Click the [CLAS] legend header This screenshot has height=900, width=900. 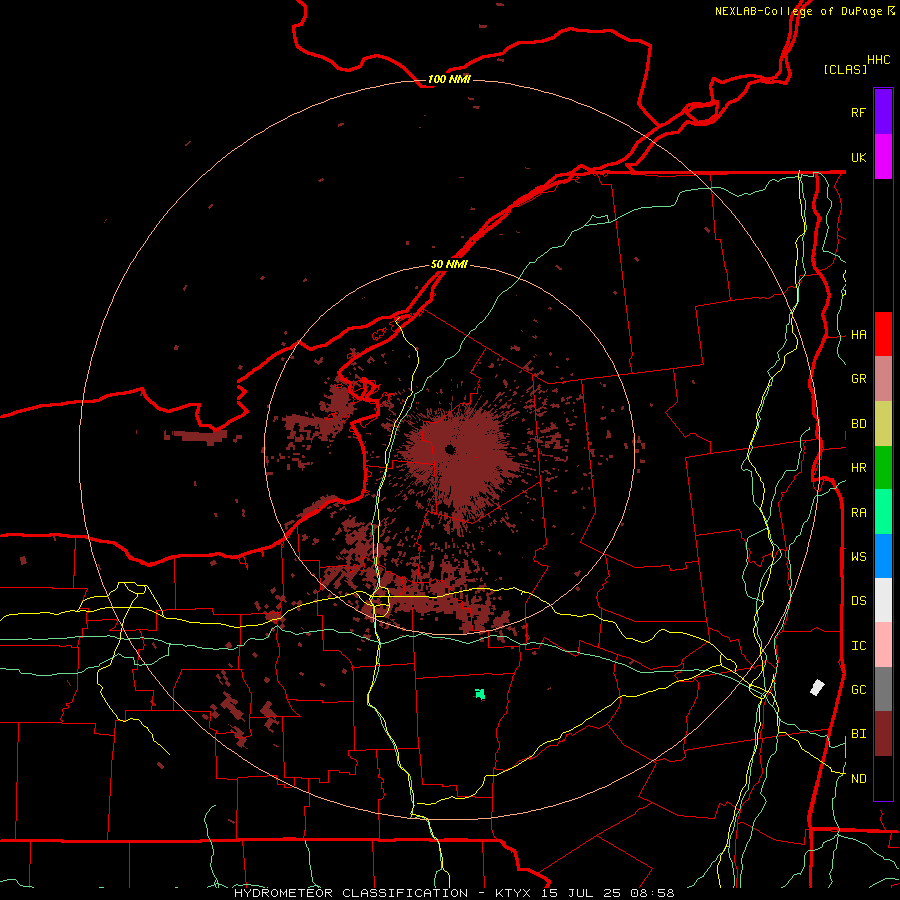pyautogui.click(x=845, y=69)
